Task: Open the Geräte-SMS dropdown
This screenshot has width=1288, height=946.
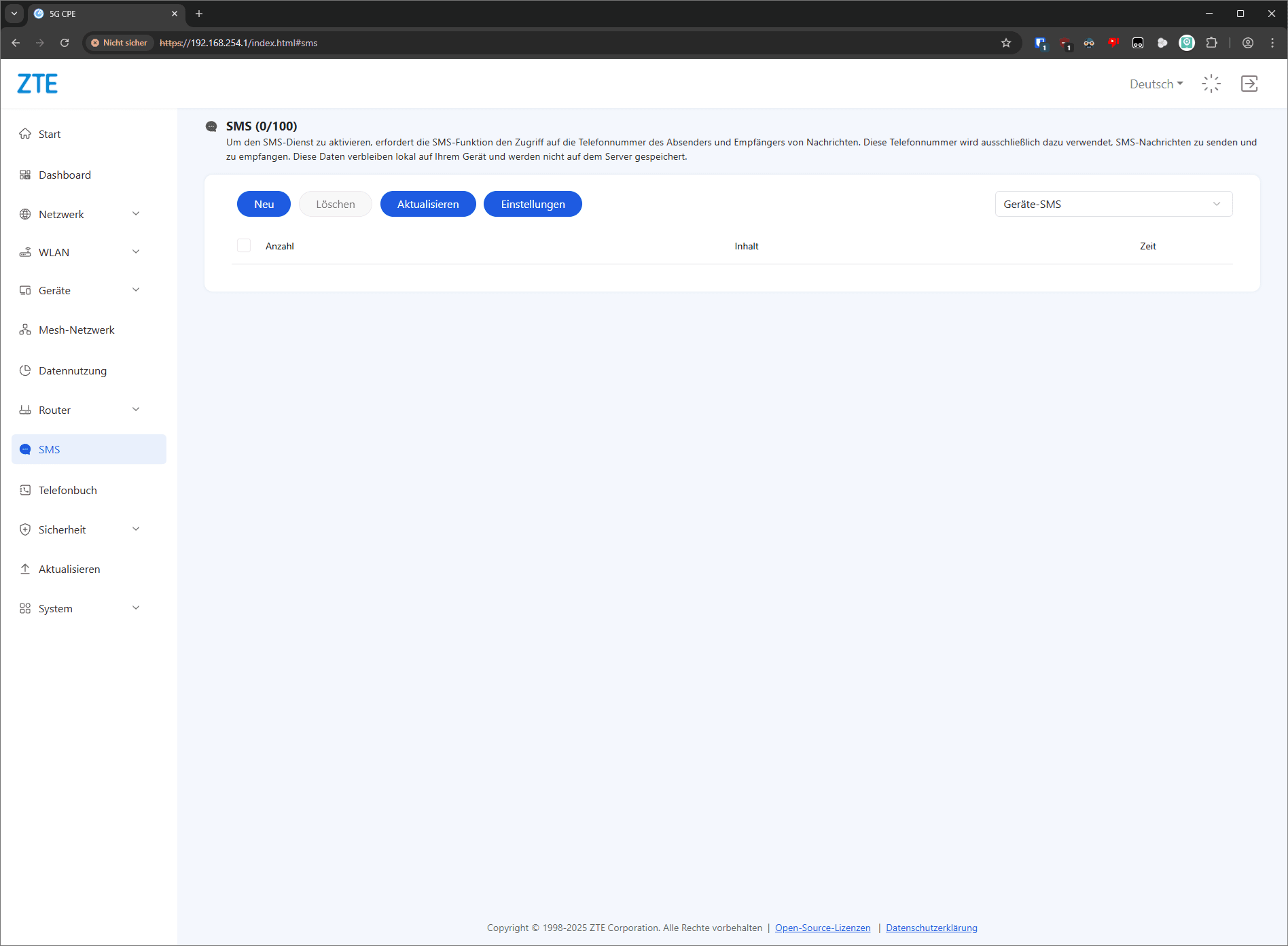Action: click(x=1113, y=204)
